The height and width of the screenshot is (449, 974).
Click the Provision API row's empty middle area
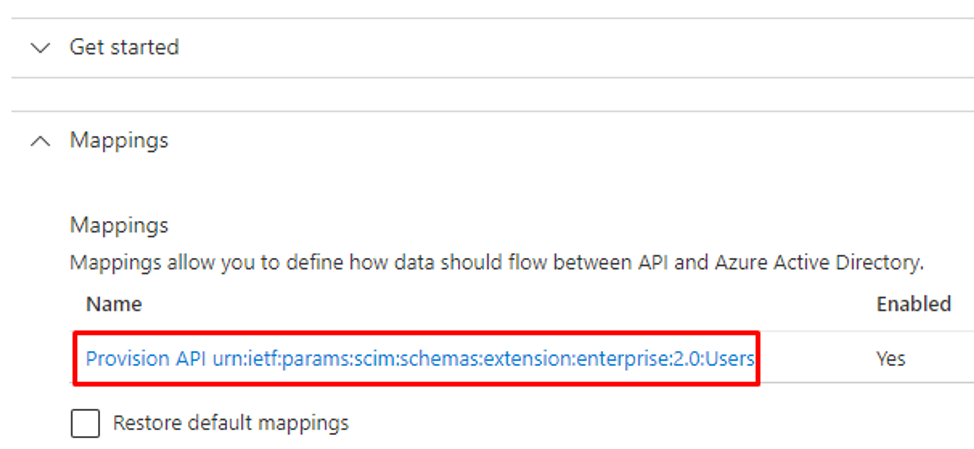tap(814, 359)
